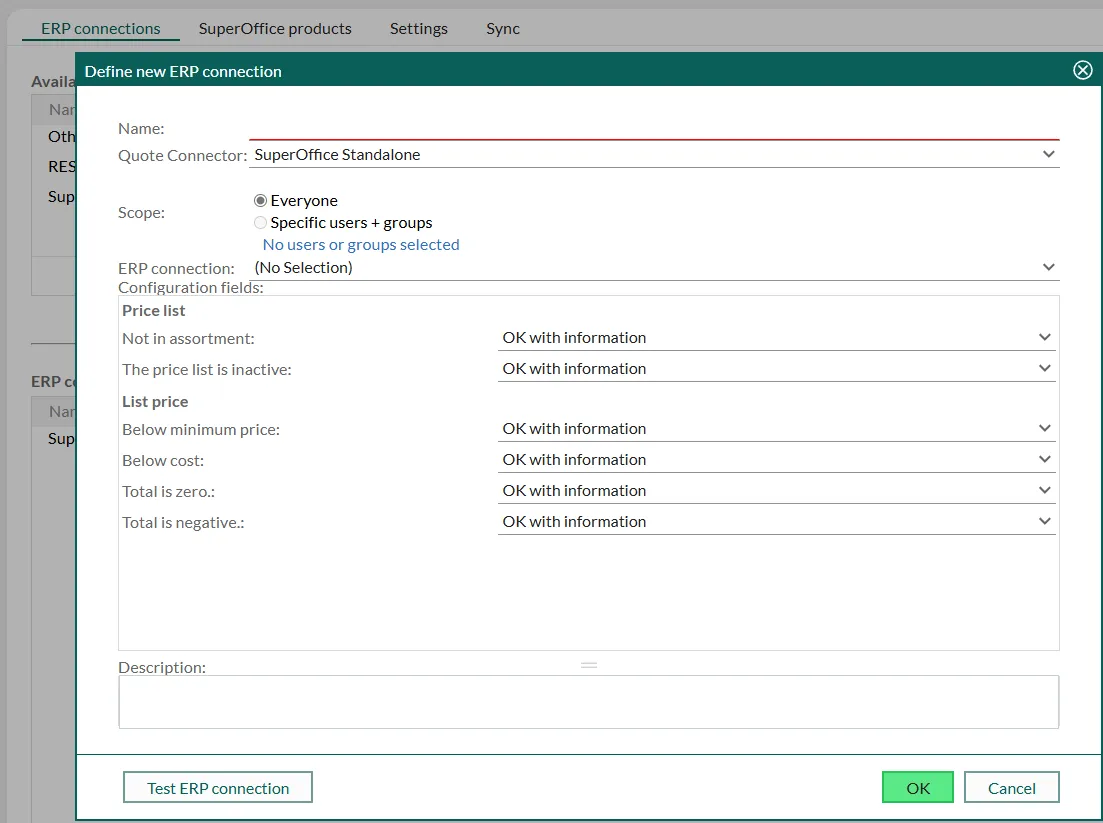Confirm with the green OK button

[x=917, y=788]
